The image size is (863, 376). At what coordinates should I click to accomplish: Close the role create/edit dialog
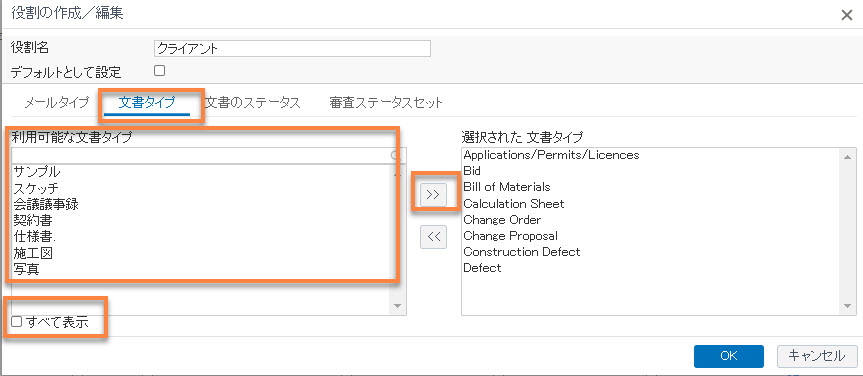847,15
